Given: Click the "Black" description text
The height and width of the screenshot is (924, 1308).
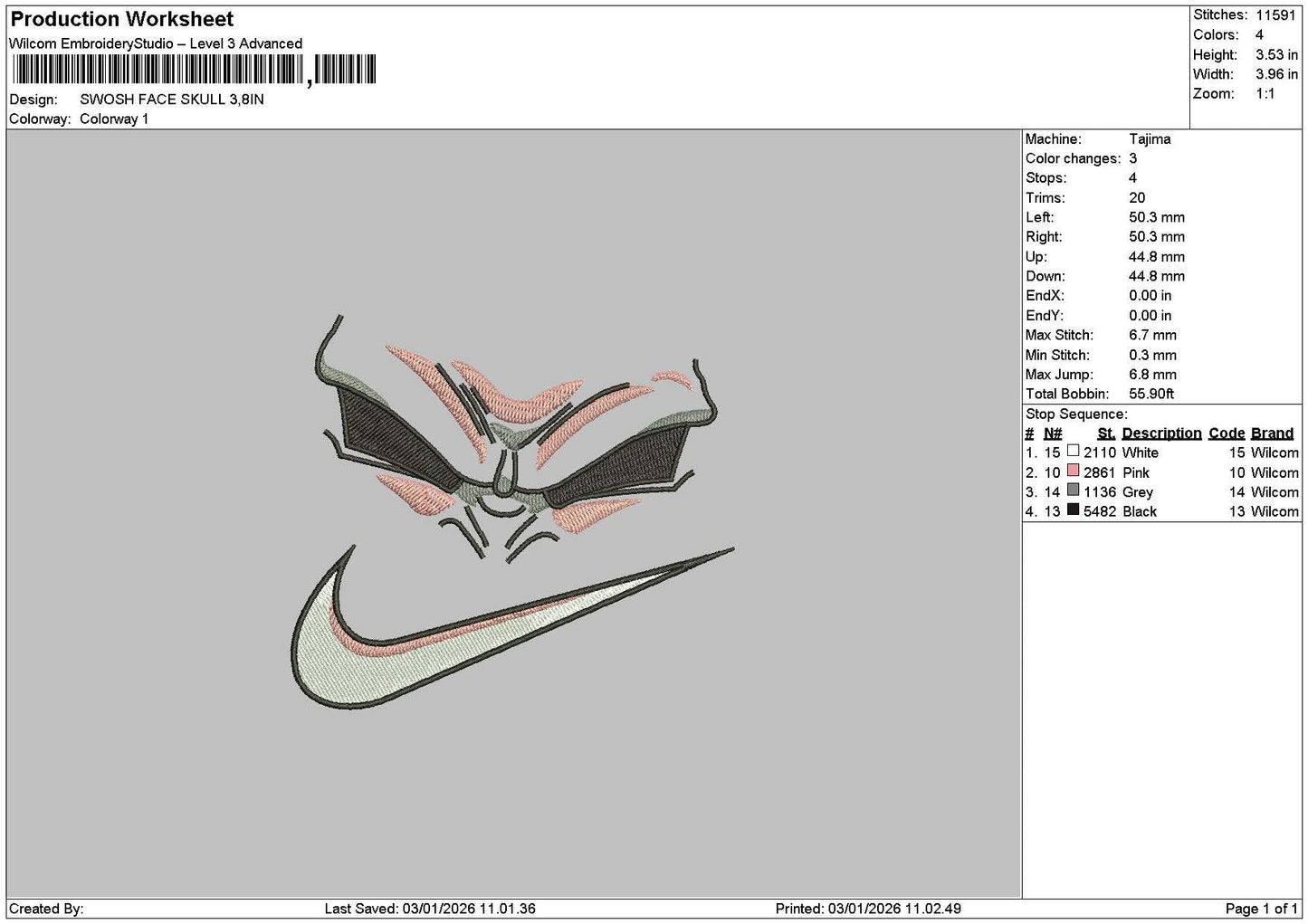Looking at the screenshot, I should 1139,512.
